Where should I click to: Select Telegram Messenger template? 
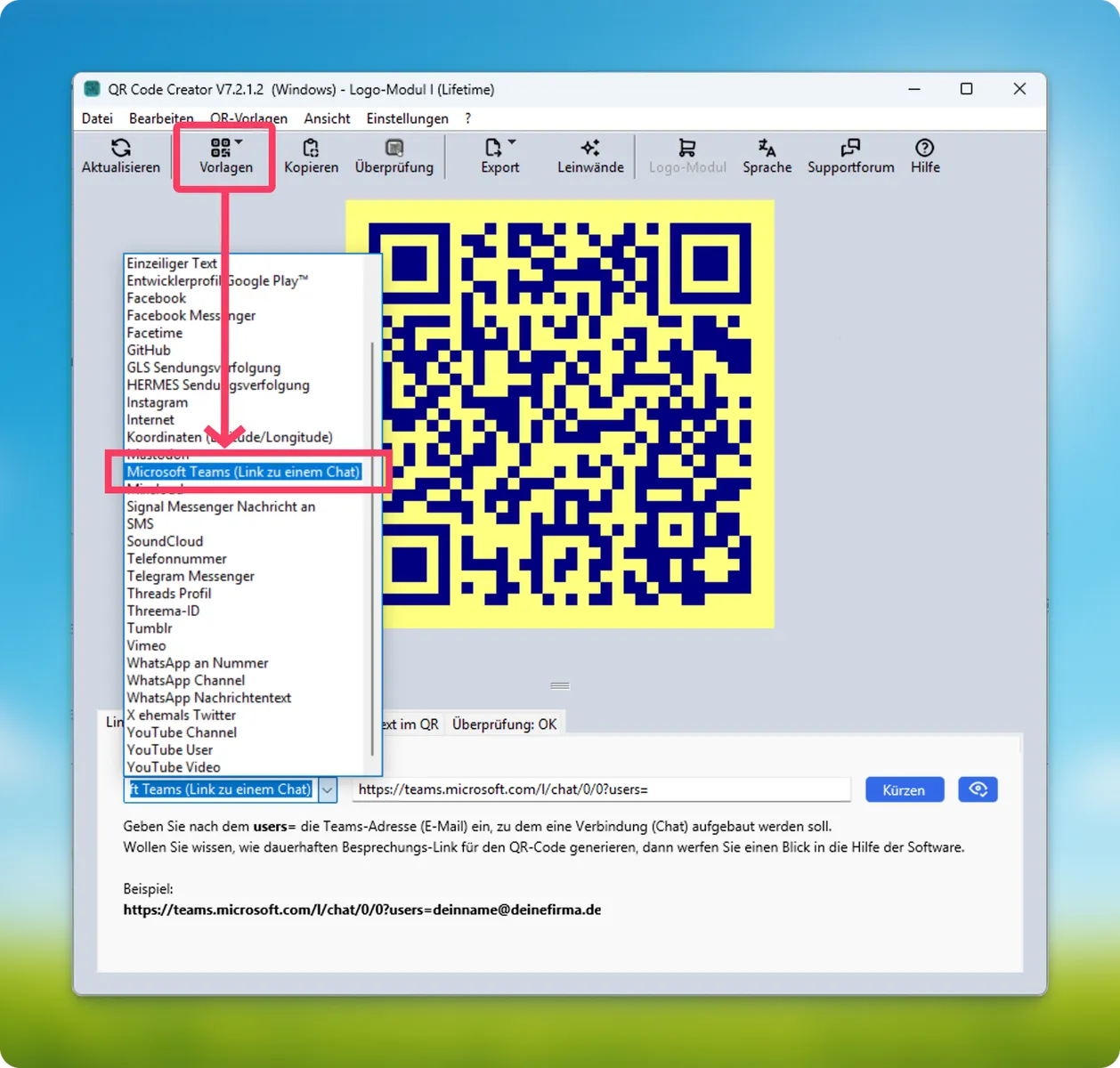(190, 576)
